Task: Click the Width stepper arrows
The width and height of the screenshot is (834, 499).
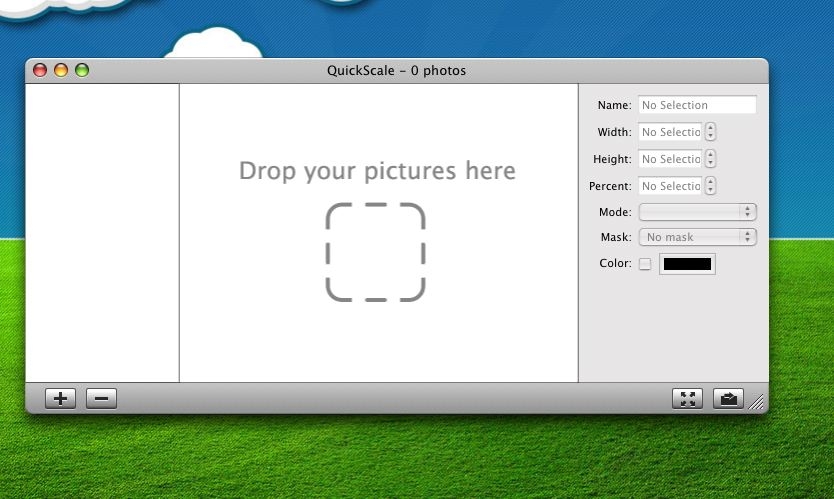Action: [x=711, y=132]
